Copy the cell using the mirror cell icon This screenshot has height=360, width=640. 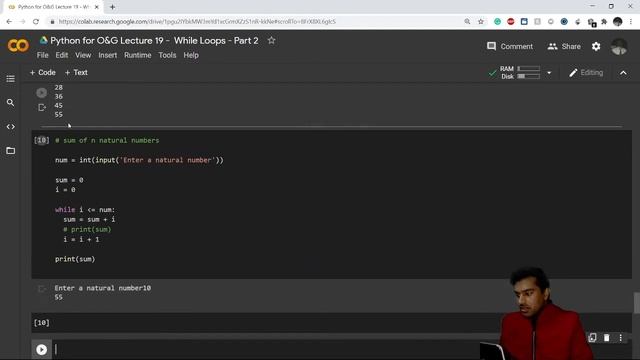[592, 338]
